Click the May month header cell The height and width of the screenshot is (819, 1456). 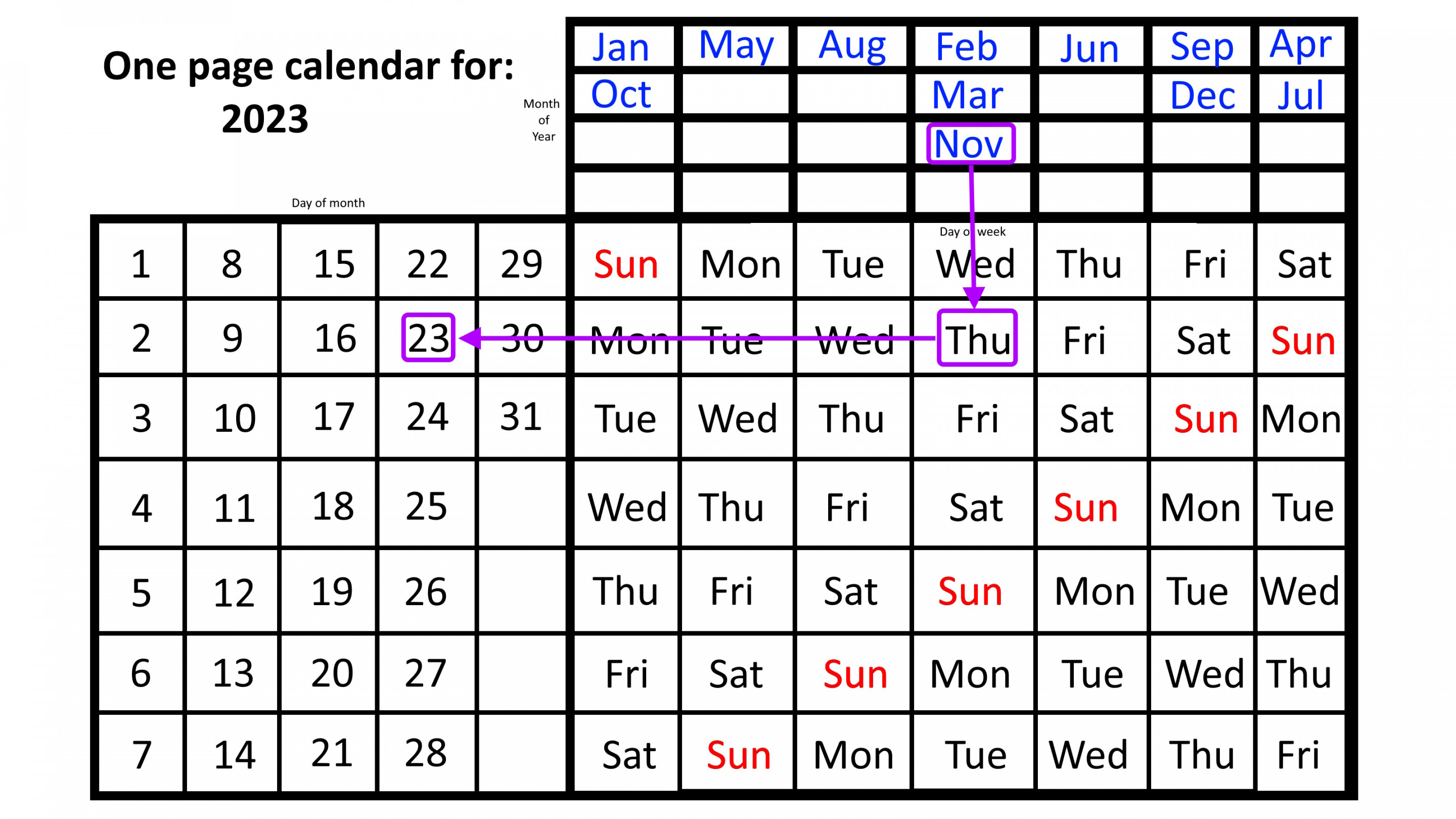pos(737,45)
